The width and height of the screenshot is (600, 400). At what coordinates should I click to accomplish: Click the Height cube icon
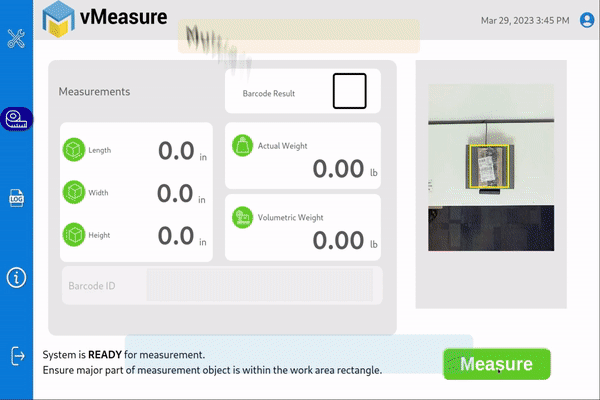coord(73,235)
